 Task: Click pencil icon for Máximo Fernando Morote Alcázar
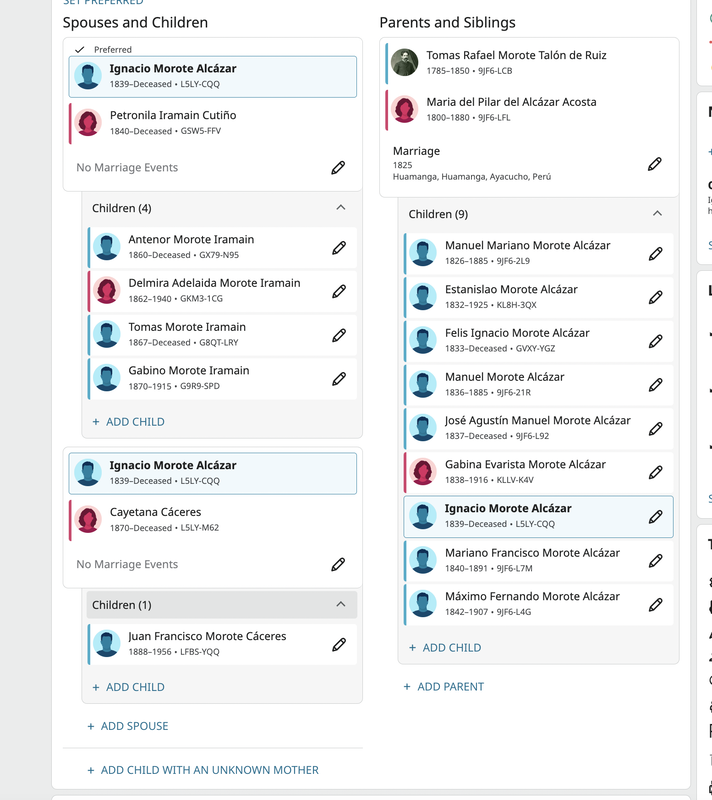(655, 605)
